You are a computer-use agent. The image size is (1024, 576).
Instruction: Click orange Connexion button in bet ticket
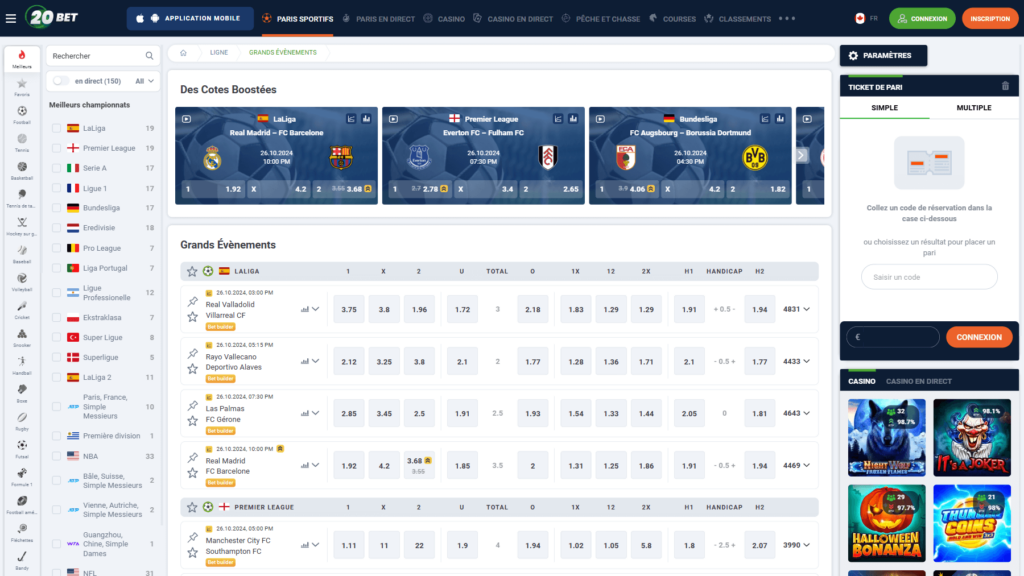[978, 338]
